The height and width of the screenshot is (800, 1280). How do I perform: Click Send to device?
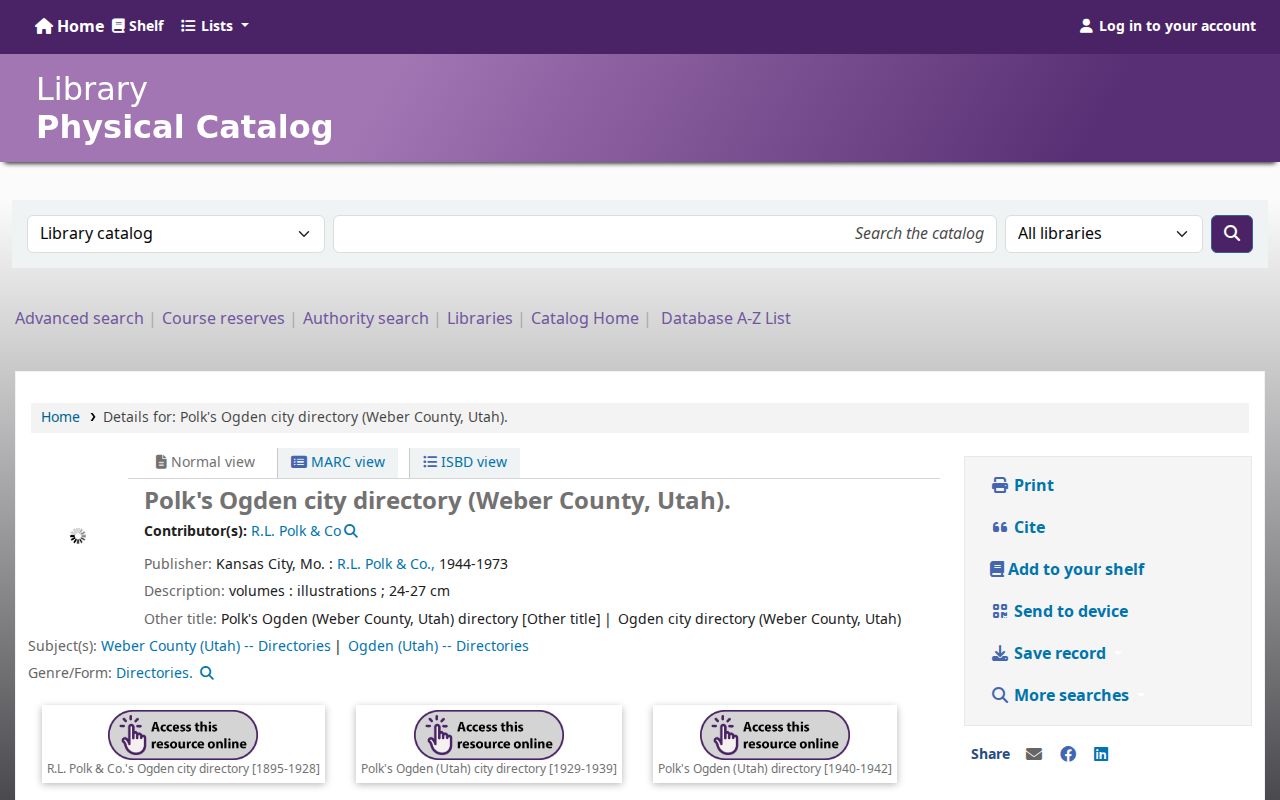pos(1060,611)
